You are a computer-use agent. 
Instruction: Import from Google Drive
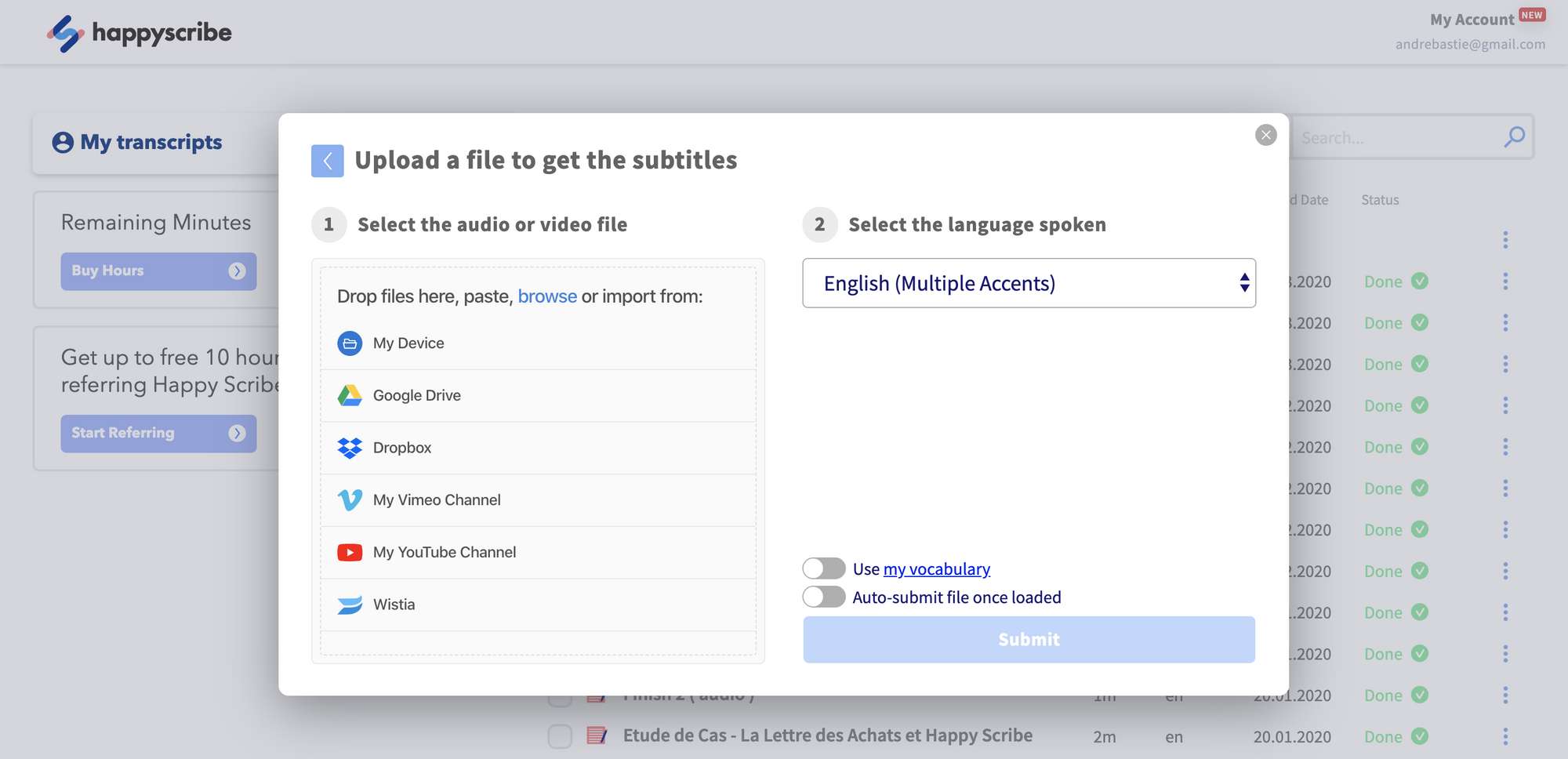[x=538, y=396]
